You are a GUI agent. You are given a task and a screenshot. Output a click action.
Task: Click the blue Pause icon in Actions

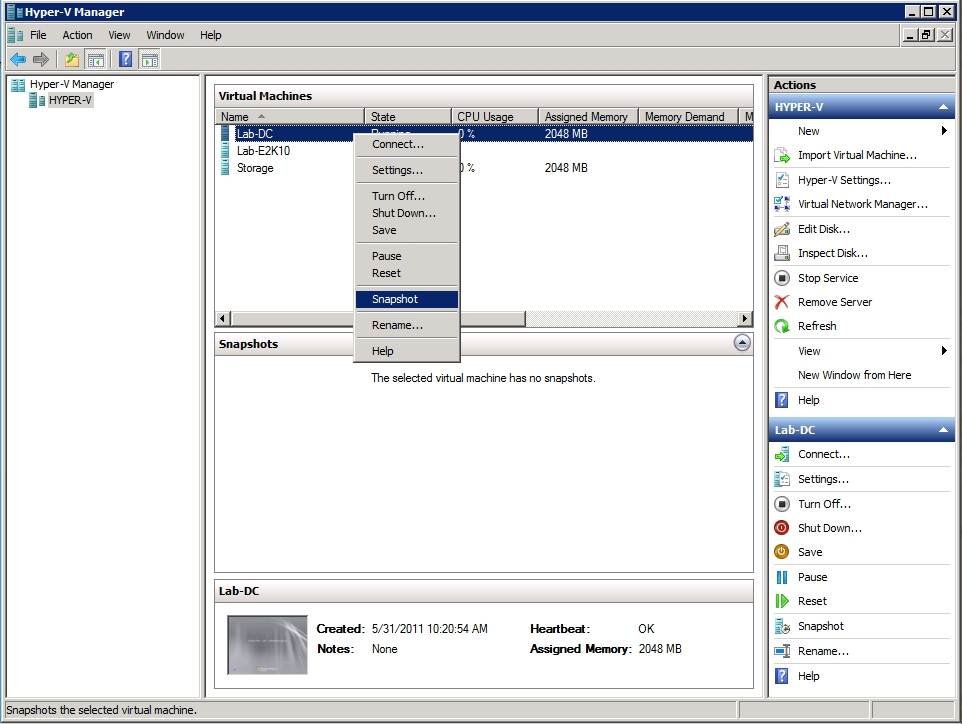(782, 577)
